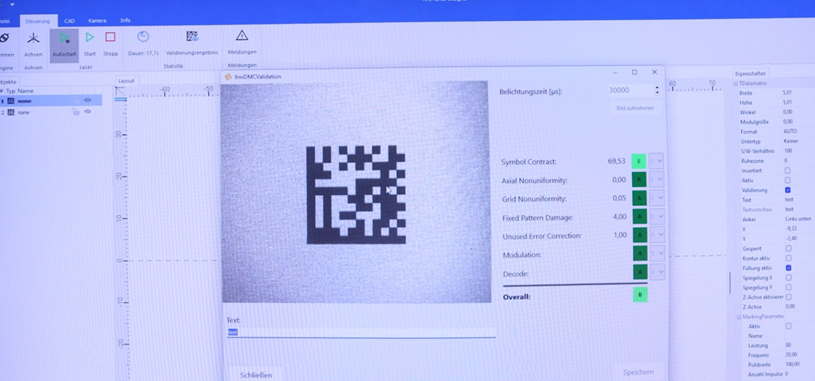Open Meldungen warning triangle icon
Viewport: 815px width, 381px height.
click(x=242, y=35)
